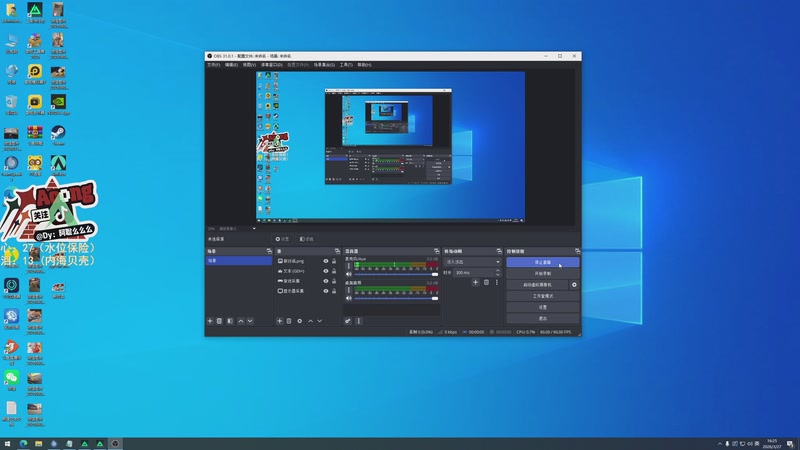Open the 场景集合(S) menu

tap(324, 65)
